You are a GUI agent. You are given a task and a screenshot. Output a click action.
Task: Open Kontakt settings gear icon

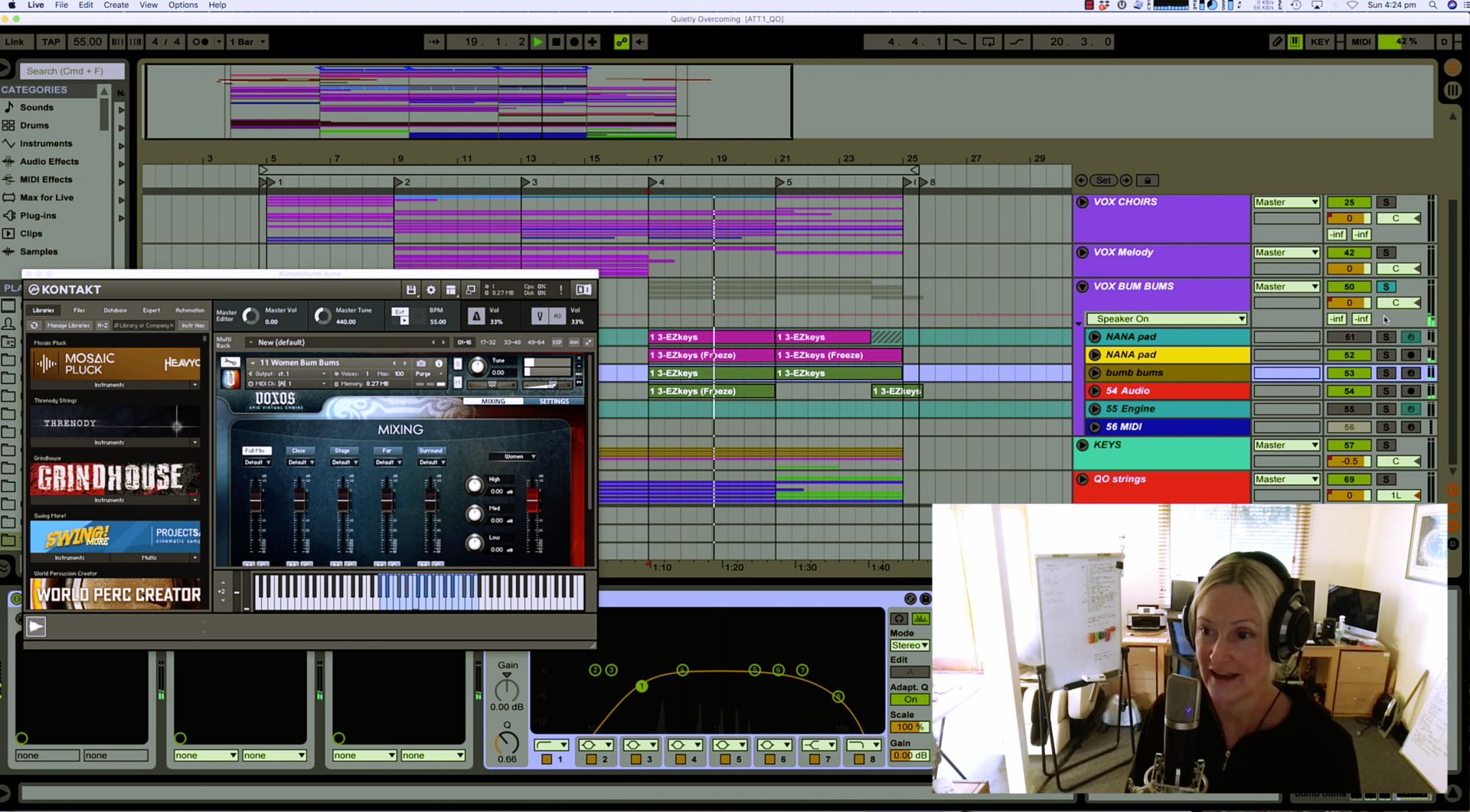coord(431,290)
